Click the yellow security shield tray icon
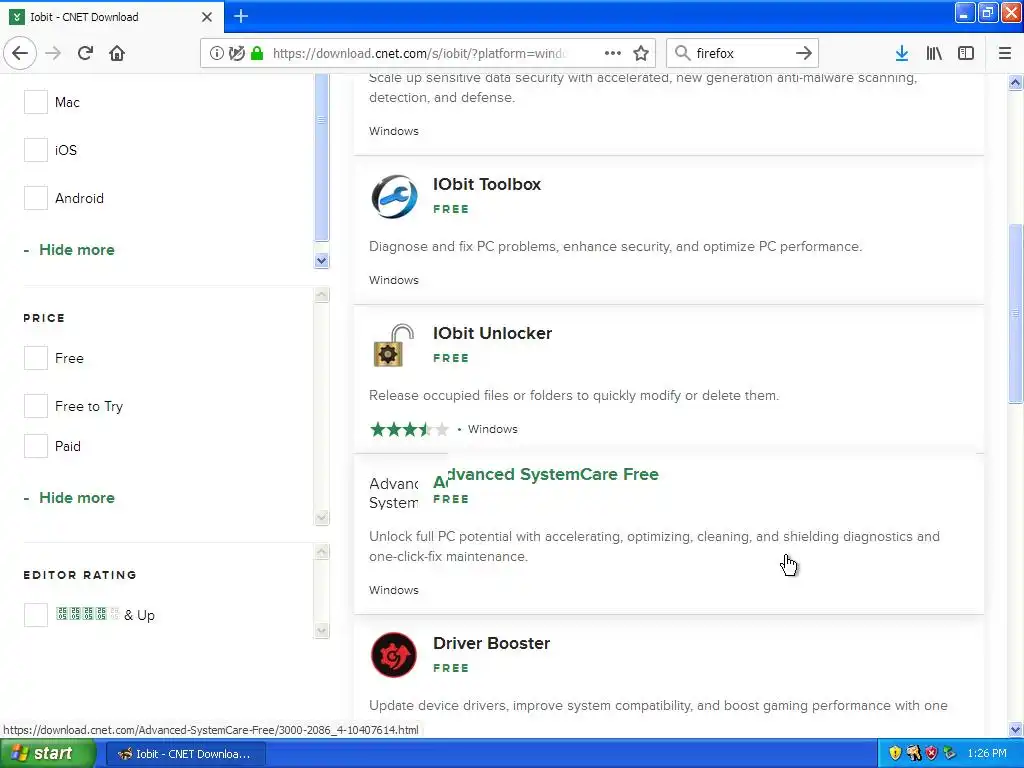This screenshot has width=1024, height=768. (x=895, y=753)
